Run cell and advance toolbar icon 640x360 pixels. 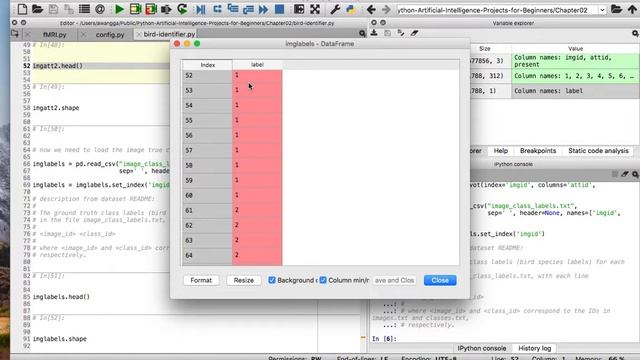[x=151, y=9]
